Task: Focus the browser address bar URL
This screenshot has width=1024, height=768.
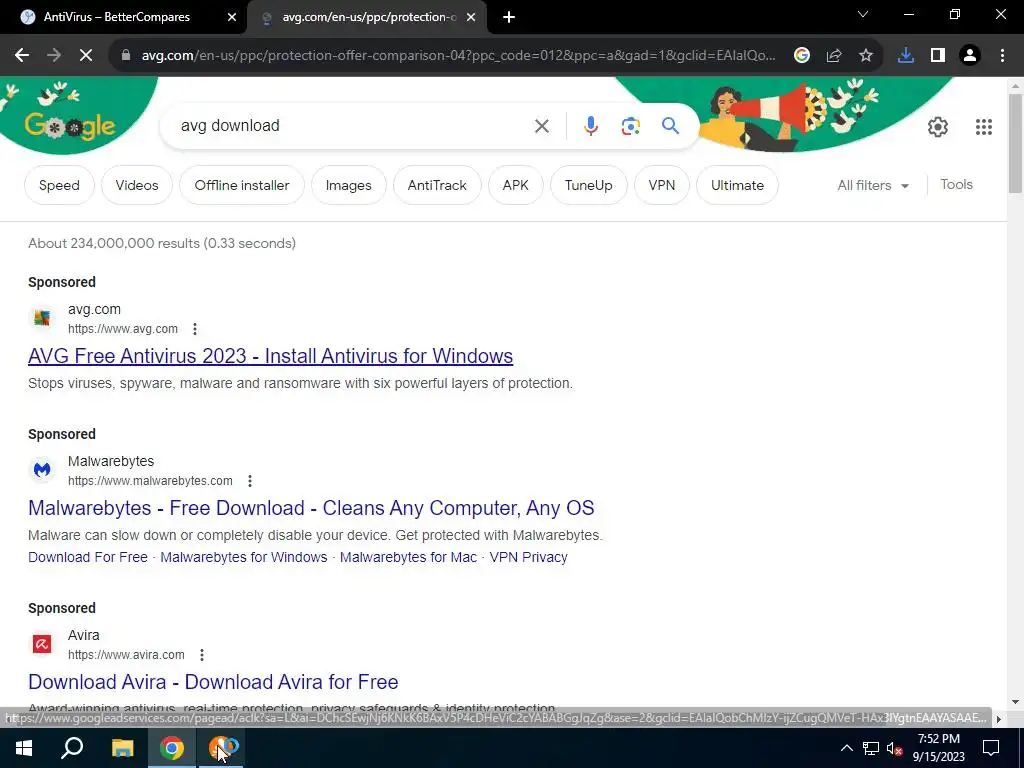Action: point(458,56)
